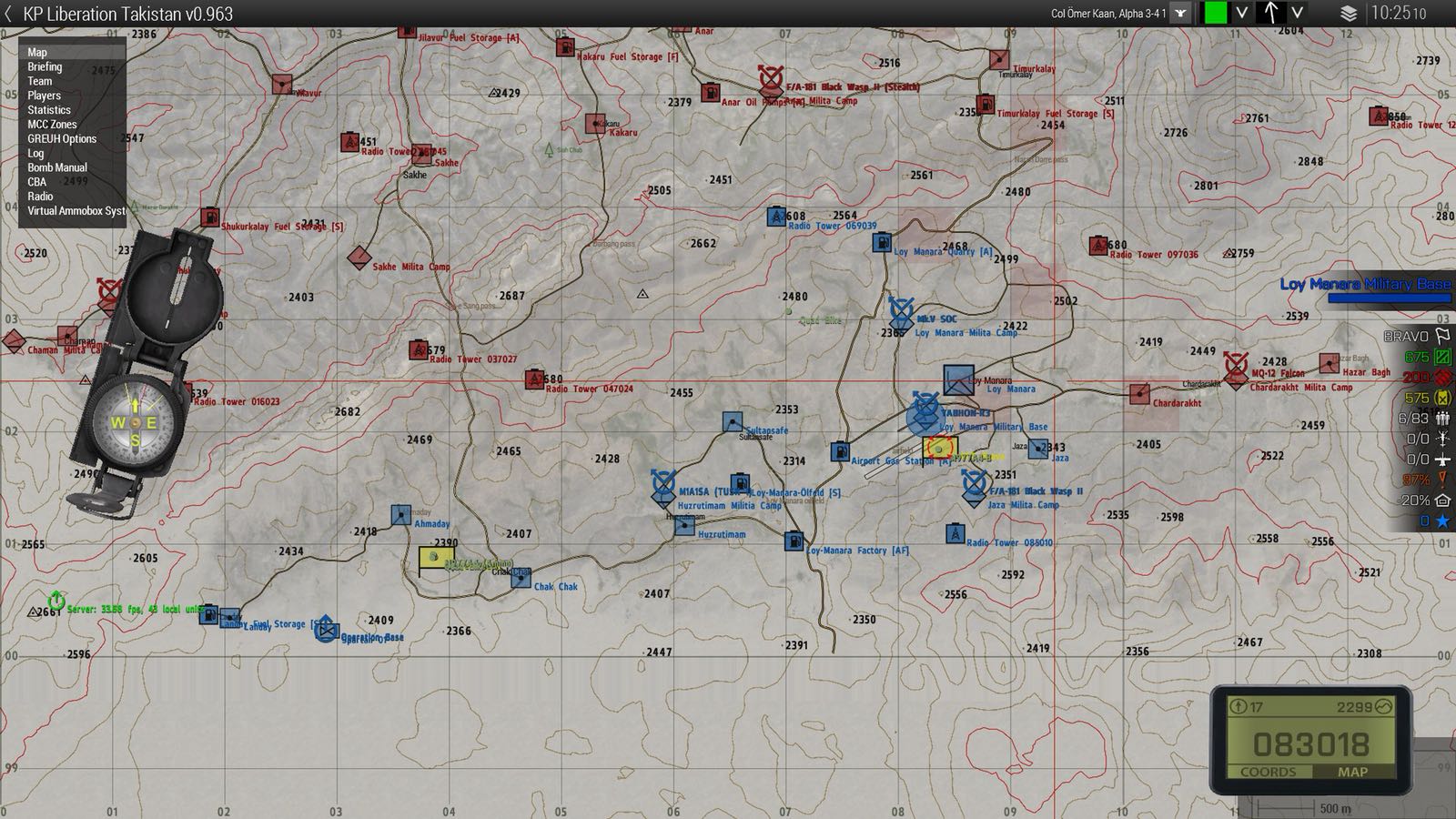The width and height of the screenshot is (1456, 819).
Task: Click the Operation Base marker icon
Action: [x=326, y=628]
